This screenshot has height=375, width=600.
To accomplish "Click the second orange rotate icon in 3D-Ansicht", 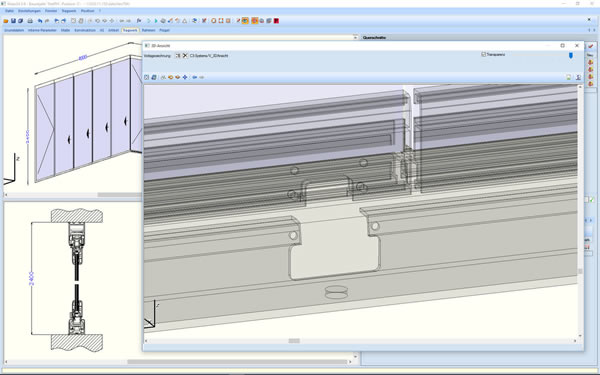I will click(178, 77).
